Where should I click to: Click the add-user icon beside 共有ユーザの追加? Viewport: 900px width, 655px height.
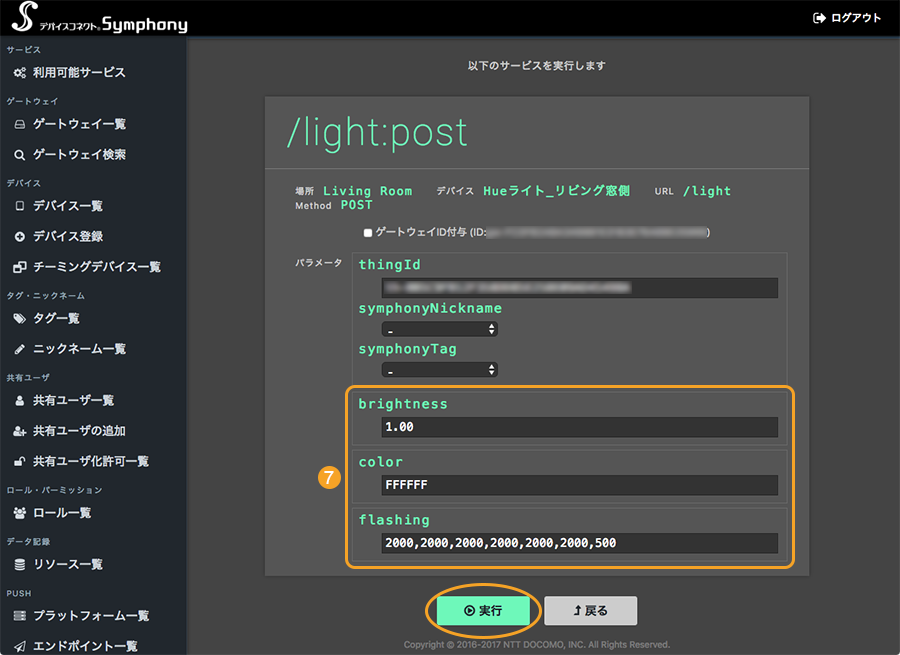pyautogui.click(x=20, y=431)
